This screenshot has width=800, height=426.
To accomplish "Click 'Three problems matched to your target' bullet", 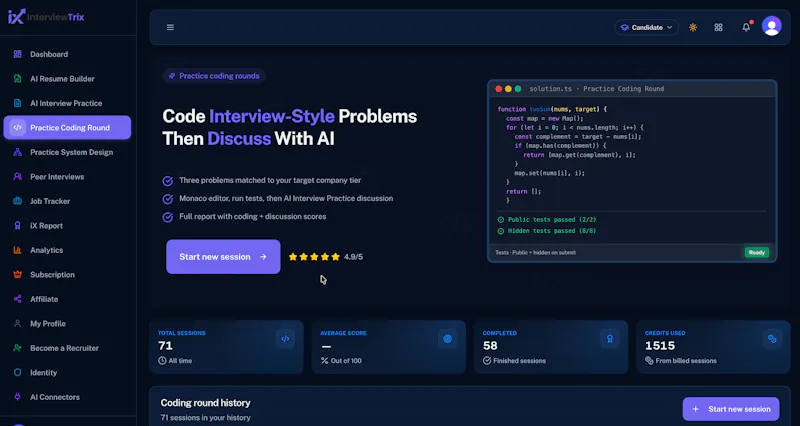I will tap(262, 180).
